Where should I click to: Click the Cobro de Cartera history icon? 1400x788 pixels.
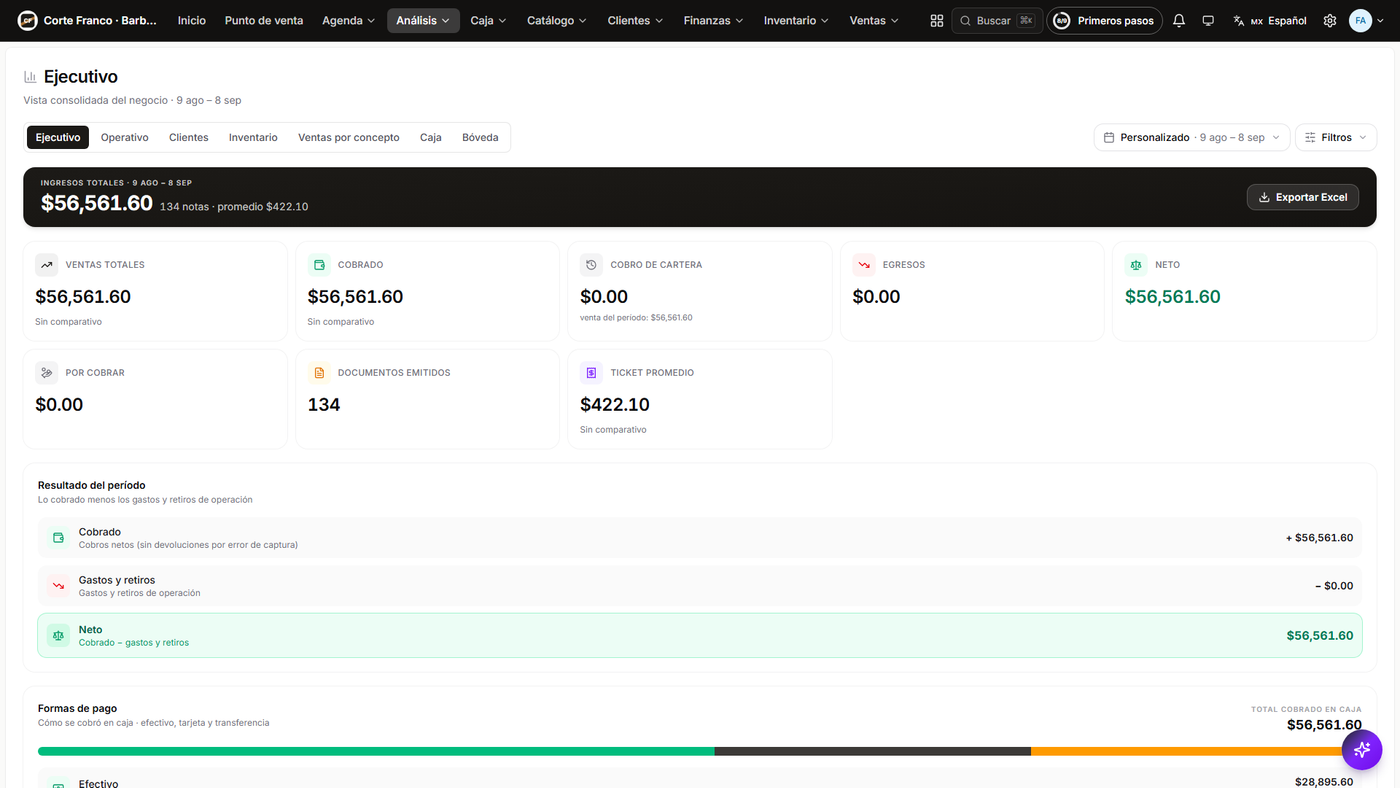click(x=592, y=265)
